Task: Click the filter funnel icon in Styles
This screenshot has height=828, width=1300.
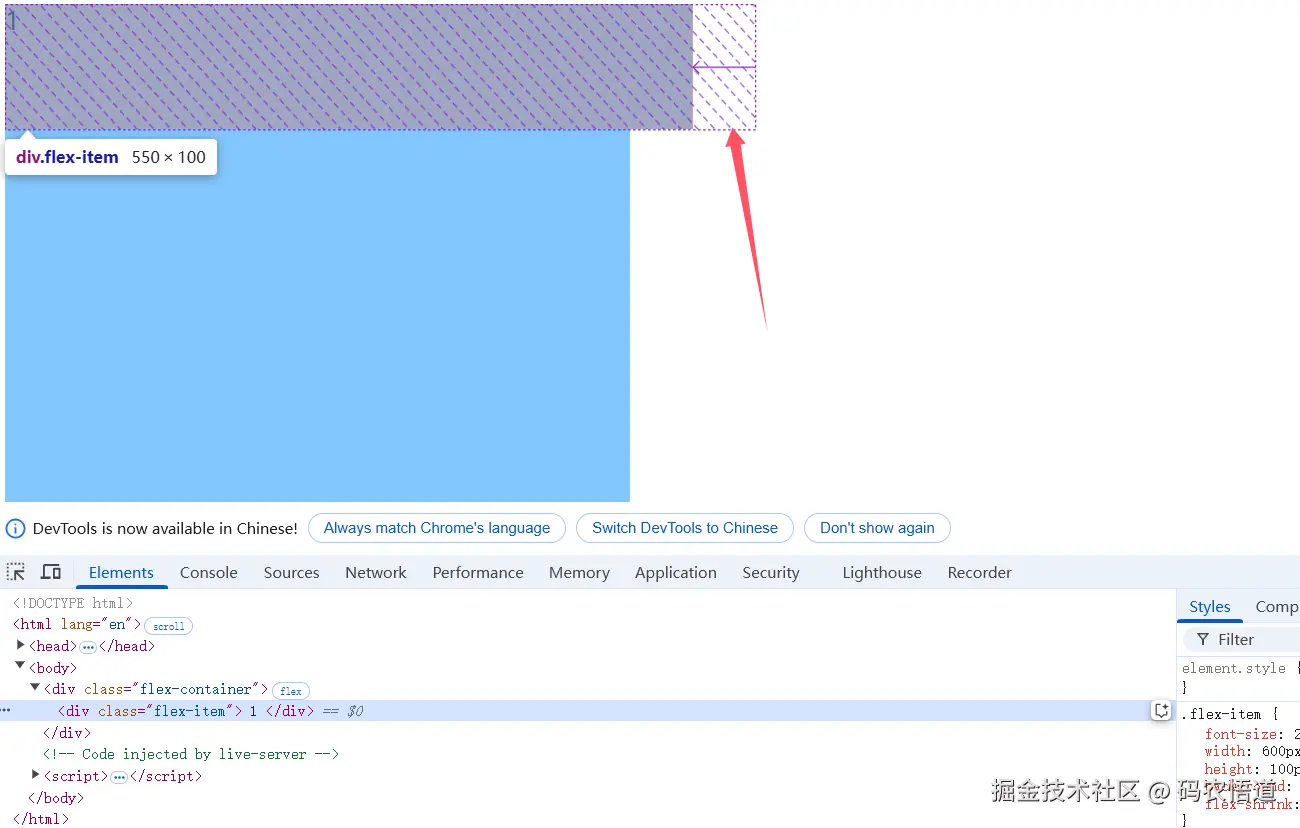Action: 1203,639
